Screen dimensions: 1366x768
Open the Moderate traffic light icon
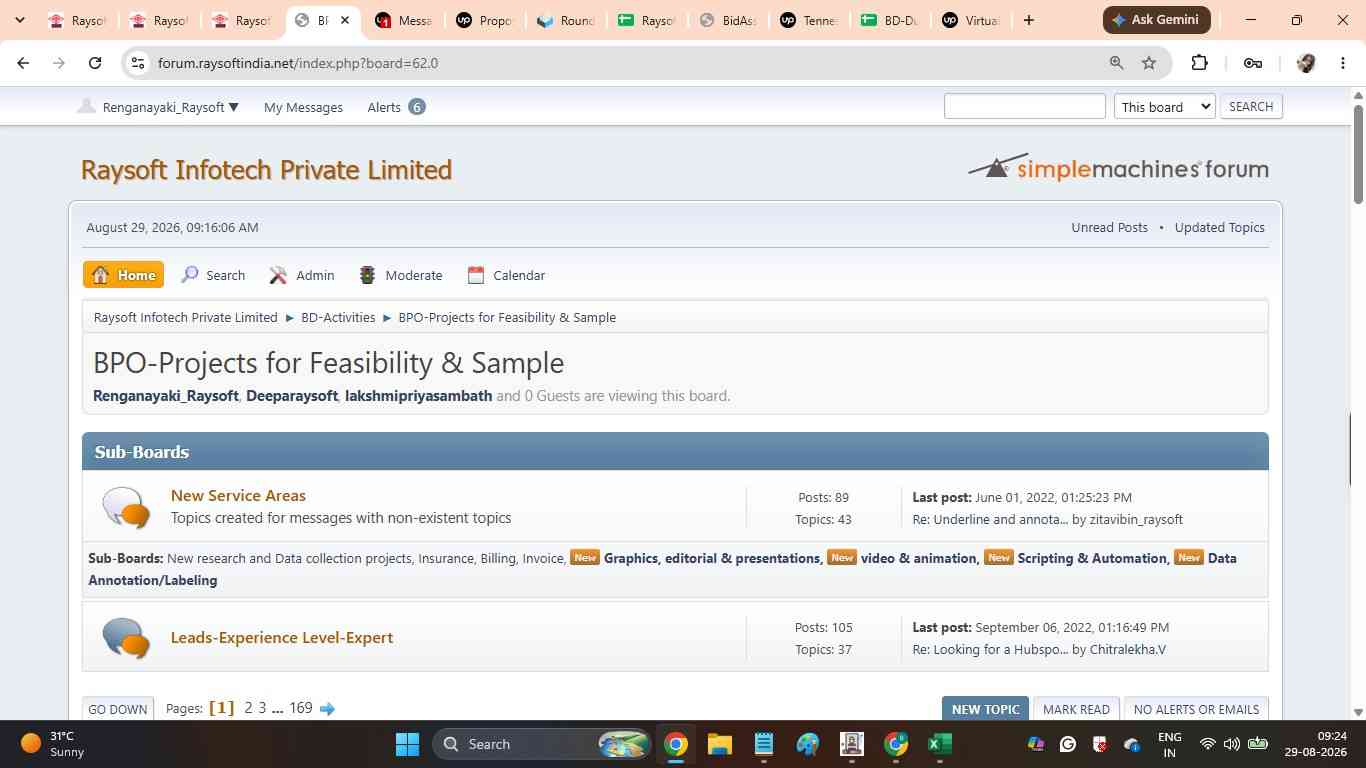tap(367, 275)
